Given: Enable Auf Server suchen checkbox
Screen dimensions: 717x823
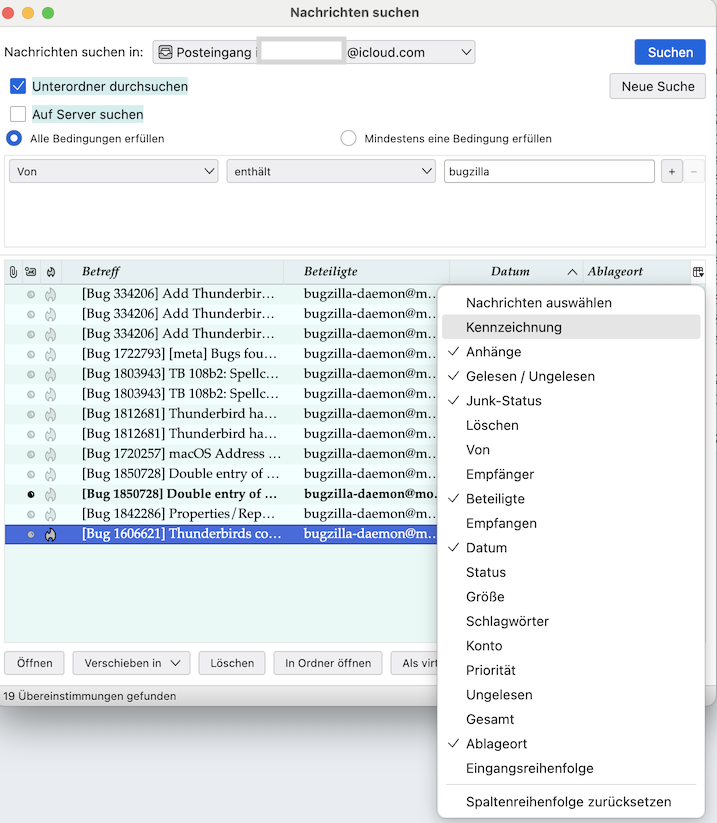Looking at the screenshot, I should click(x=18, y=115).
